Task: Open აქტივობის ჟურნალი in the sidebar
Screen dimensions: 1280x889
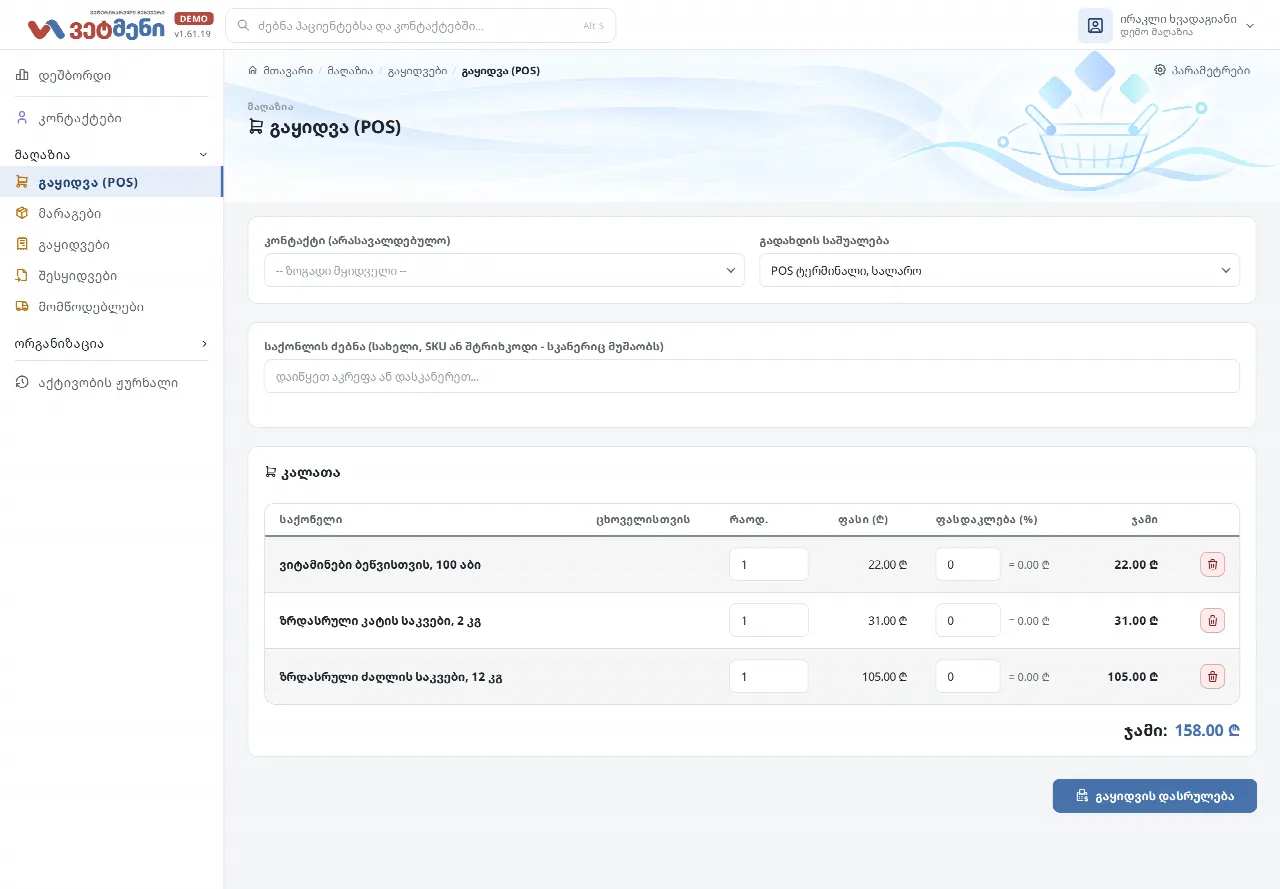Action: click(111, 382)
